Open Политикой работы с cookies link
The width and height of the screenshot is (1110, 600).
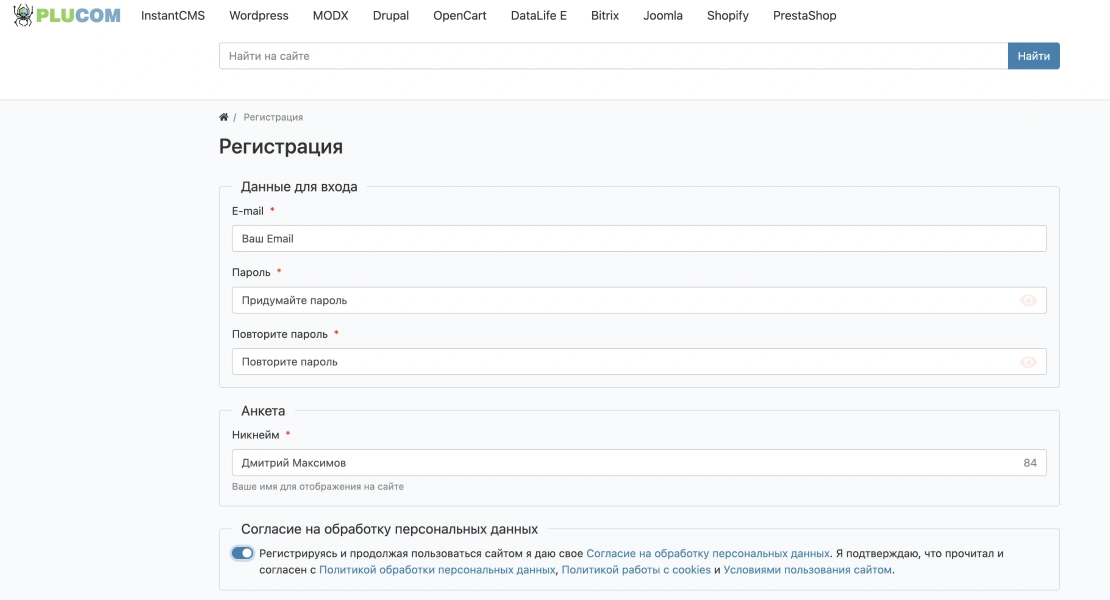[x=636, y=570]
